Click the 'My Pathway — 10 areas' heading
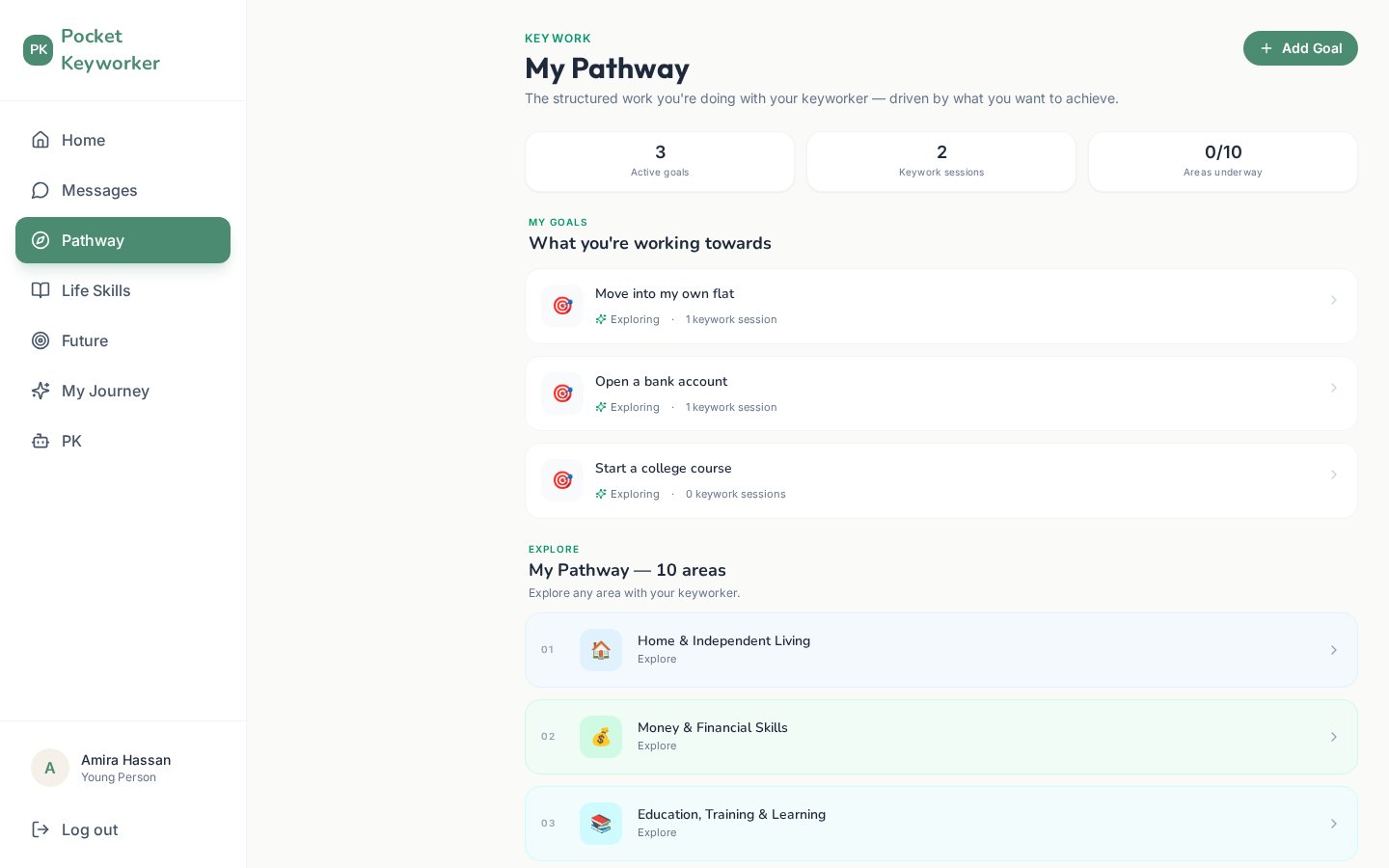Viewport: 1389px width, 868px height. point(627,570)
